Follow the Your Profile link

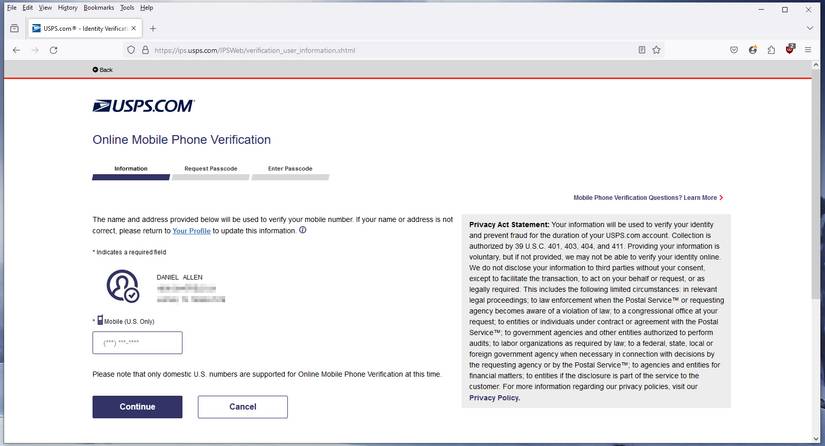[191, 231]
